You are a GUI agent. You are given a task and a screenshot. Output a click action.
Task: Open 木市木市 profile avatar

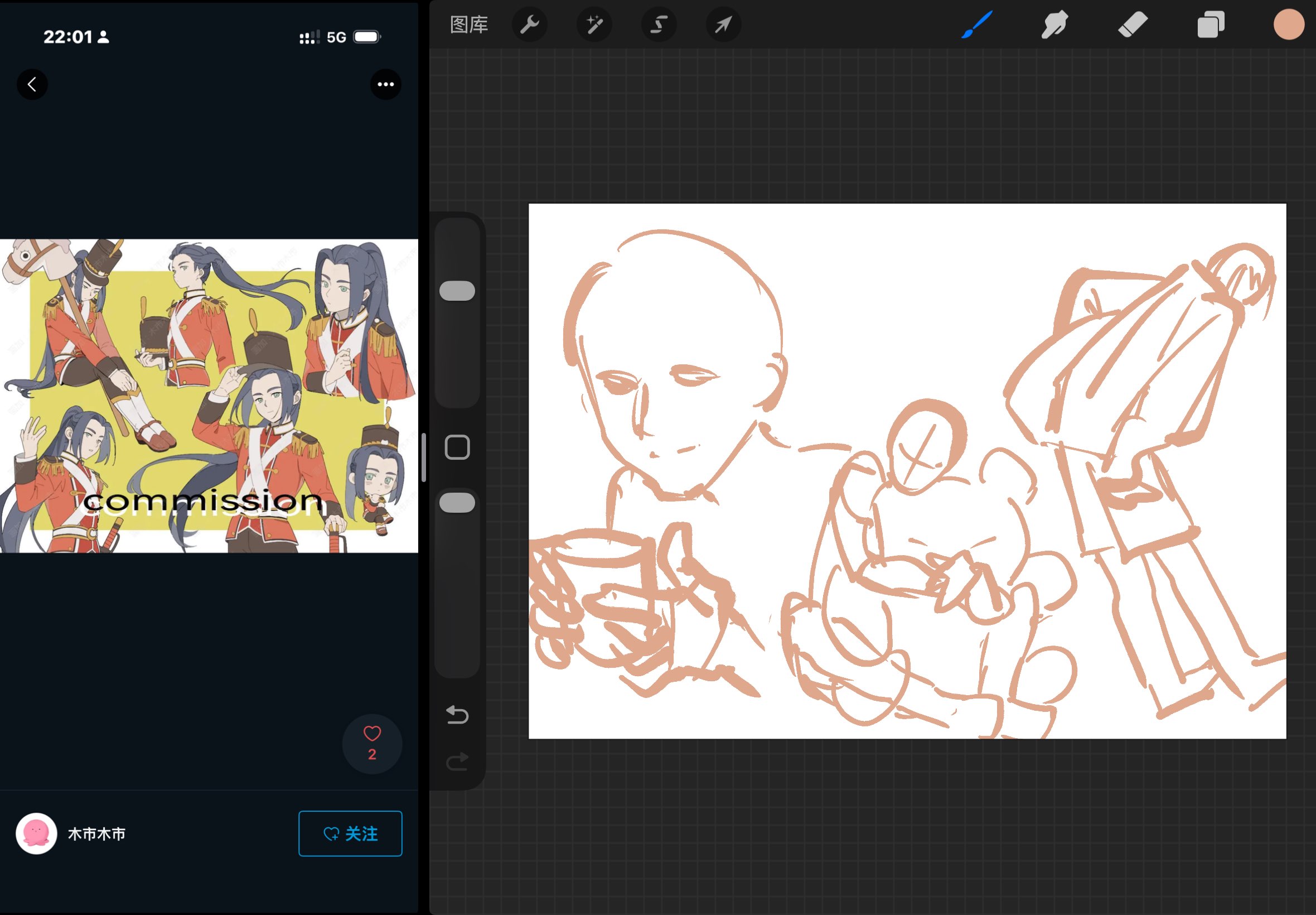coord(36,834)
